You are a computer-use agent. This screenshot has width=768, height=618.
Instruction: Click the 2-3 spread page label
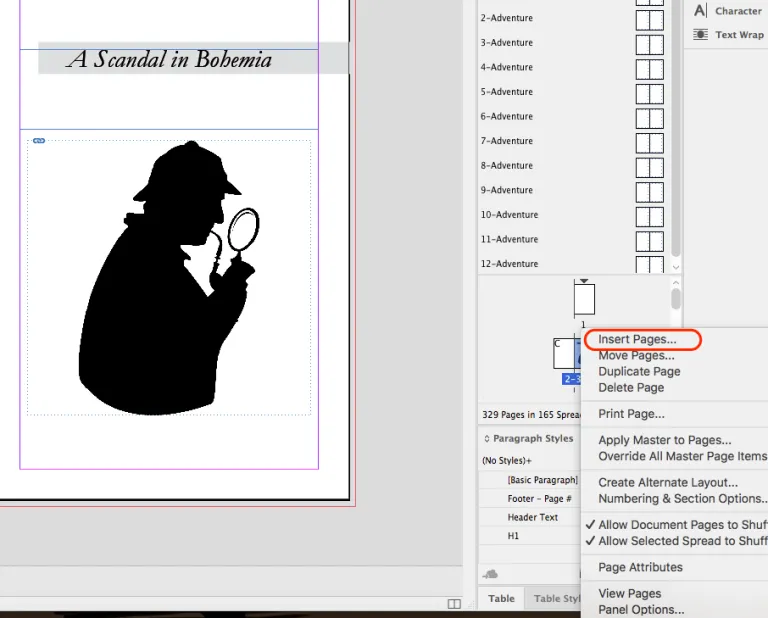pos(571,379)
